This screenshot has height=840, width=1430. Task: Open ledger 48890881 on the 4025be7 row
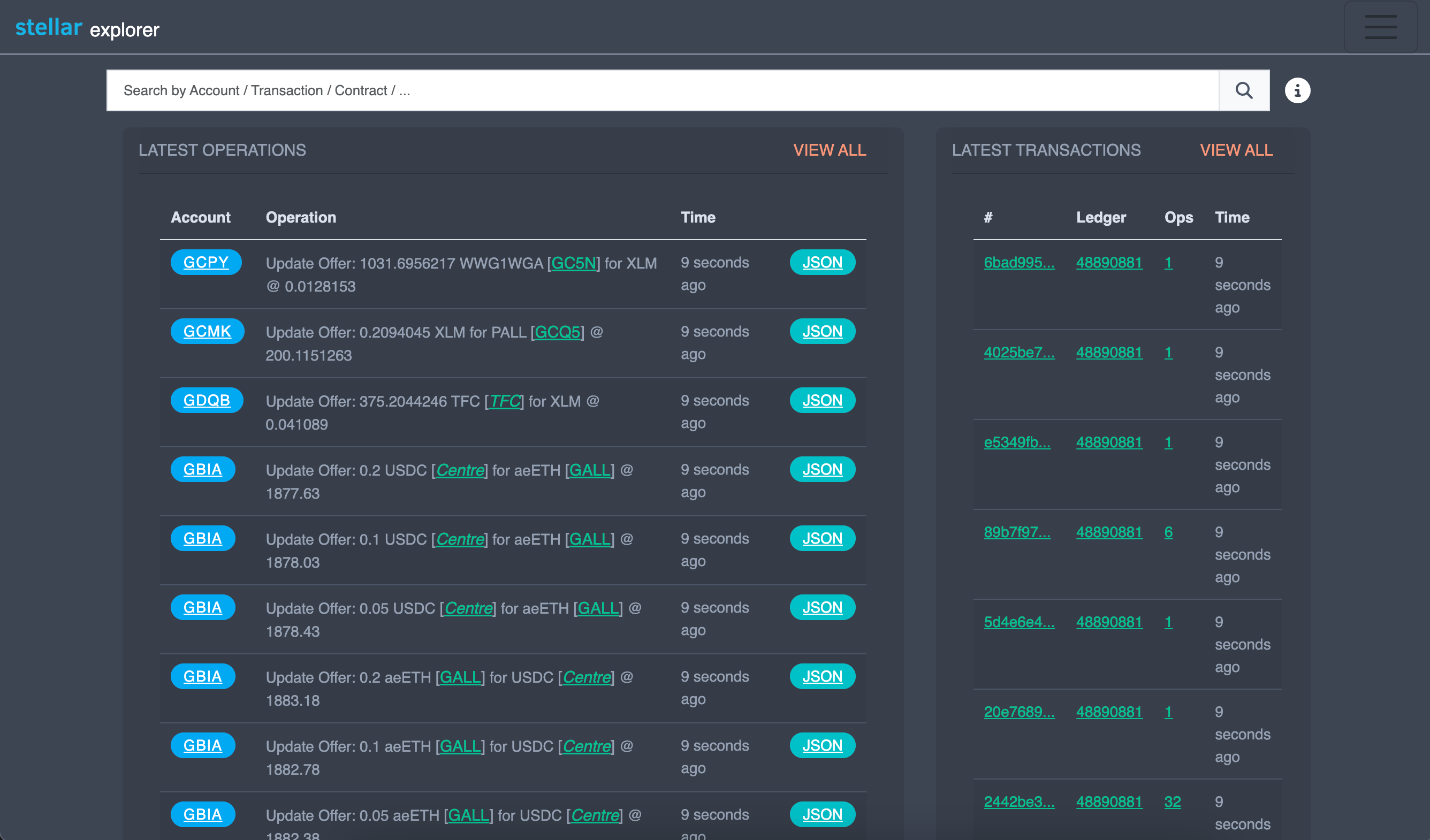(x=1109, y=352)
